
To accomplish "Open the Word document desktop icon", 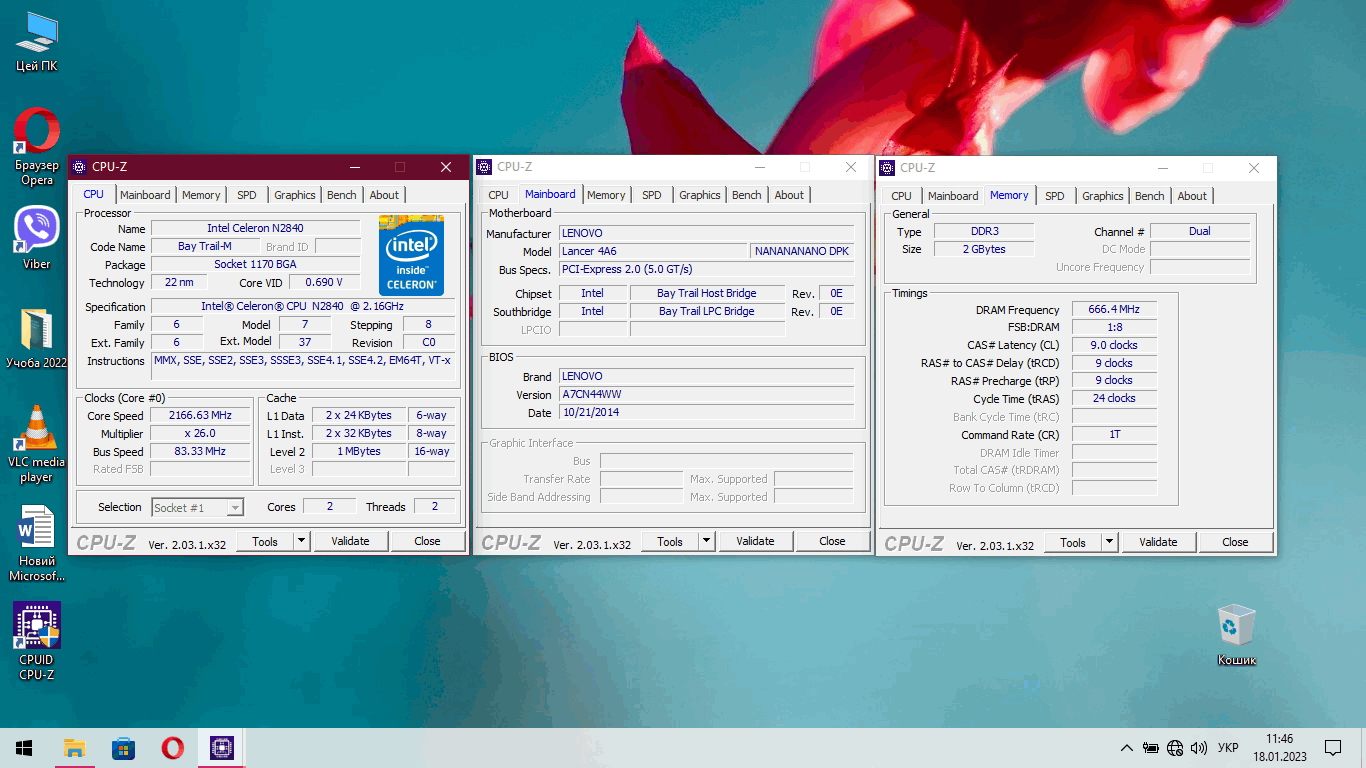I will [x=37, y=543].
